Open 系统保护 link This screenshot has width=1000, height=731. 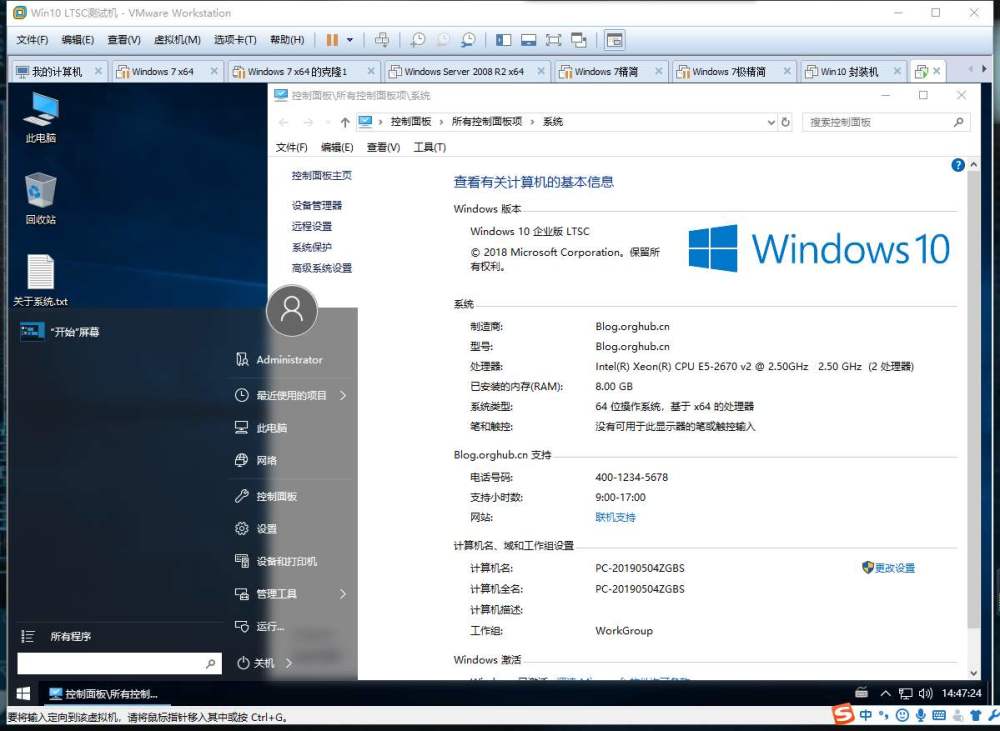[312, 247]
